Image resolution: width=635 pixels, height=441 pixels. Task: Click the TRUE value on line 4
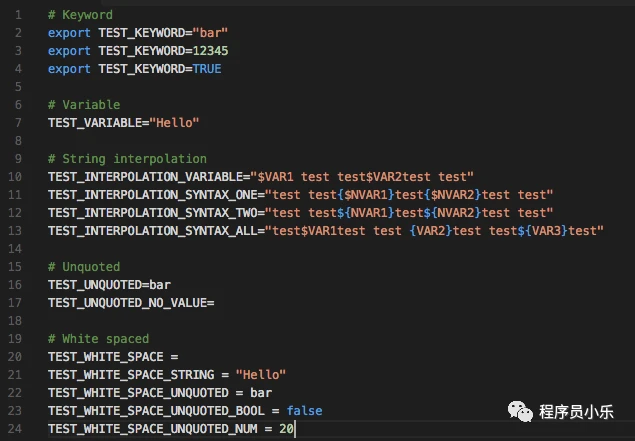click(207, 69)
